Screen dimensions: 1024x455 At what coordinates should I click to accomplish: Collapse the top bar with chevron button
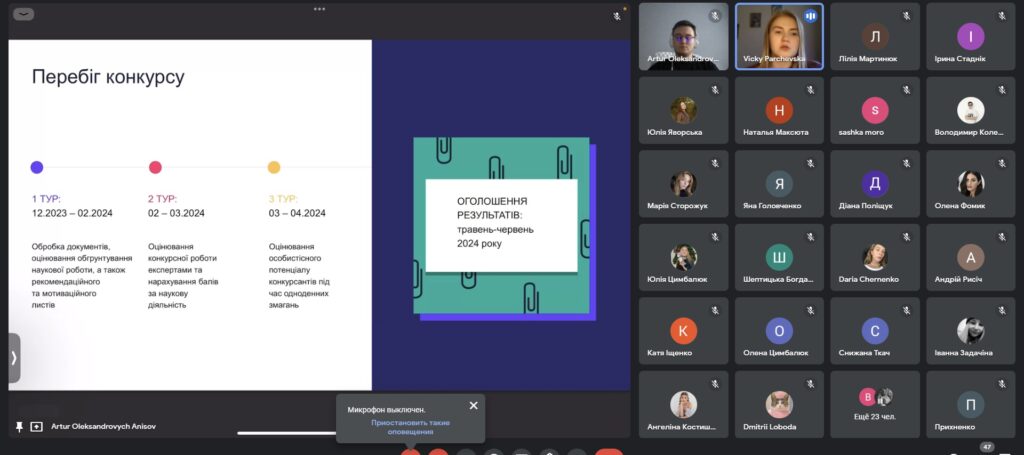(24, 14)
